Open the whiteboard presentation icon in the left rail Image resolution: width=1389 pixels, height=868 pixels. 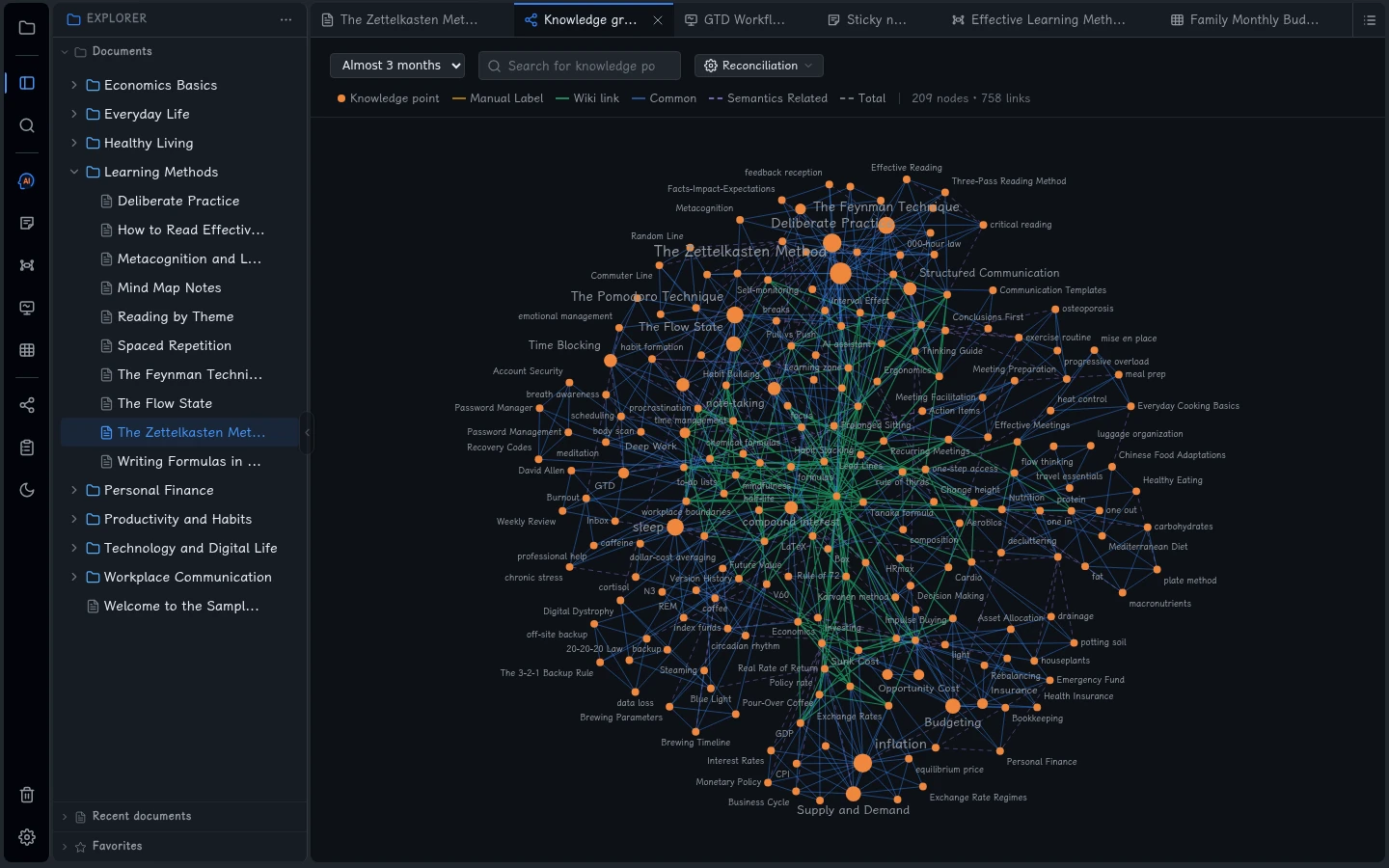pos(27,308)
